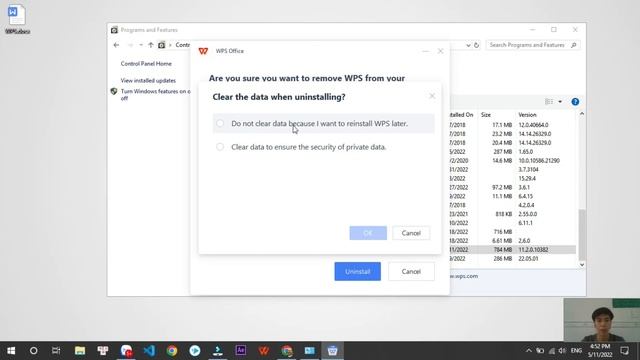The width and height of the screenshot is (640, 360).
Task: Change the view layout icon
Action: pos(549,102)
